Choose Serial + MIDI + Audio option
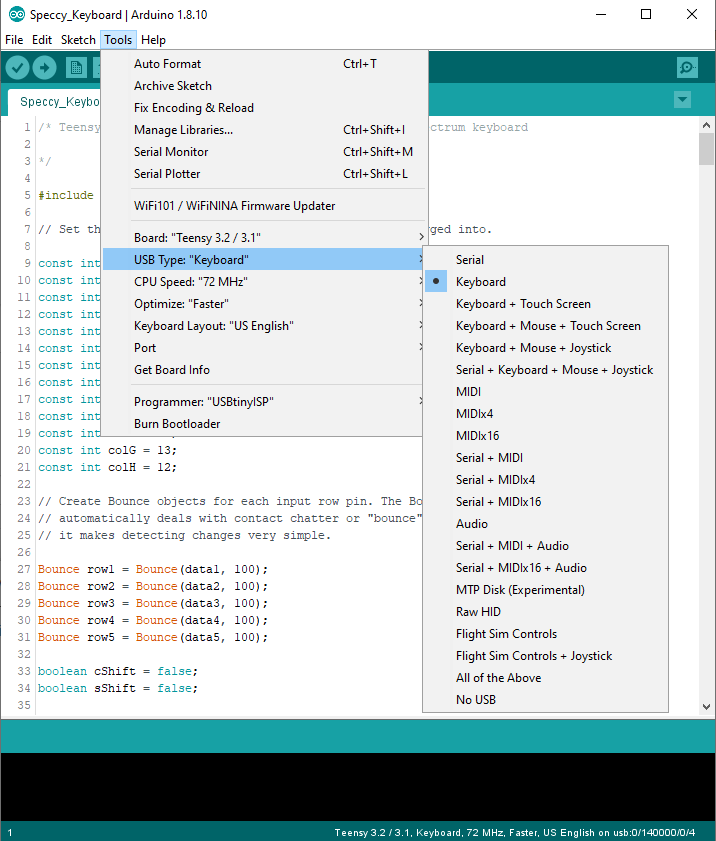 [x=545, y=545]
